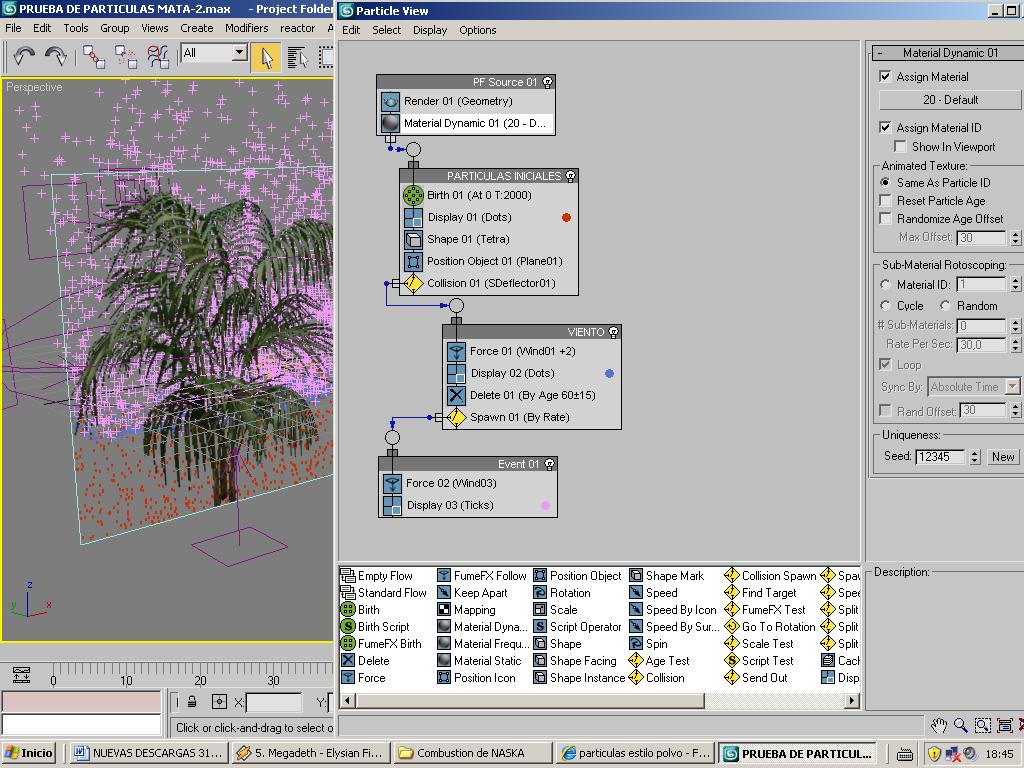Click the Pan tool hand icon
Viewport: 1024px width, 768px height.
point(938,725)
